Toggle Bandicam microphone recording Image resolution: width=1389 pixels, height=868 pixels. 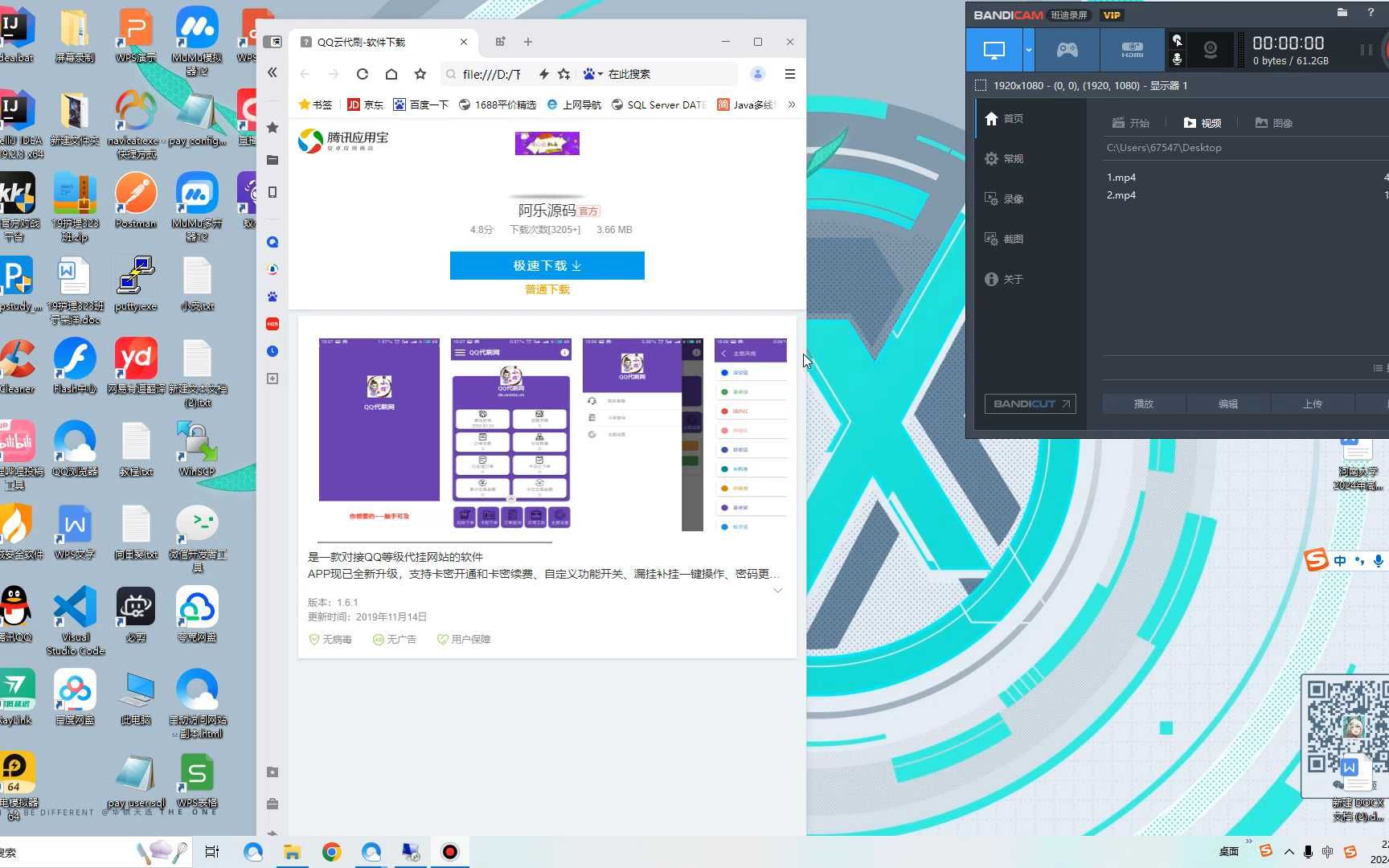(x=1177, y=59)
